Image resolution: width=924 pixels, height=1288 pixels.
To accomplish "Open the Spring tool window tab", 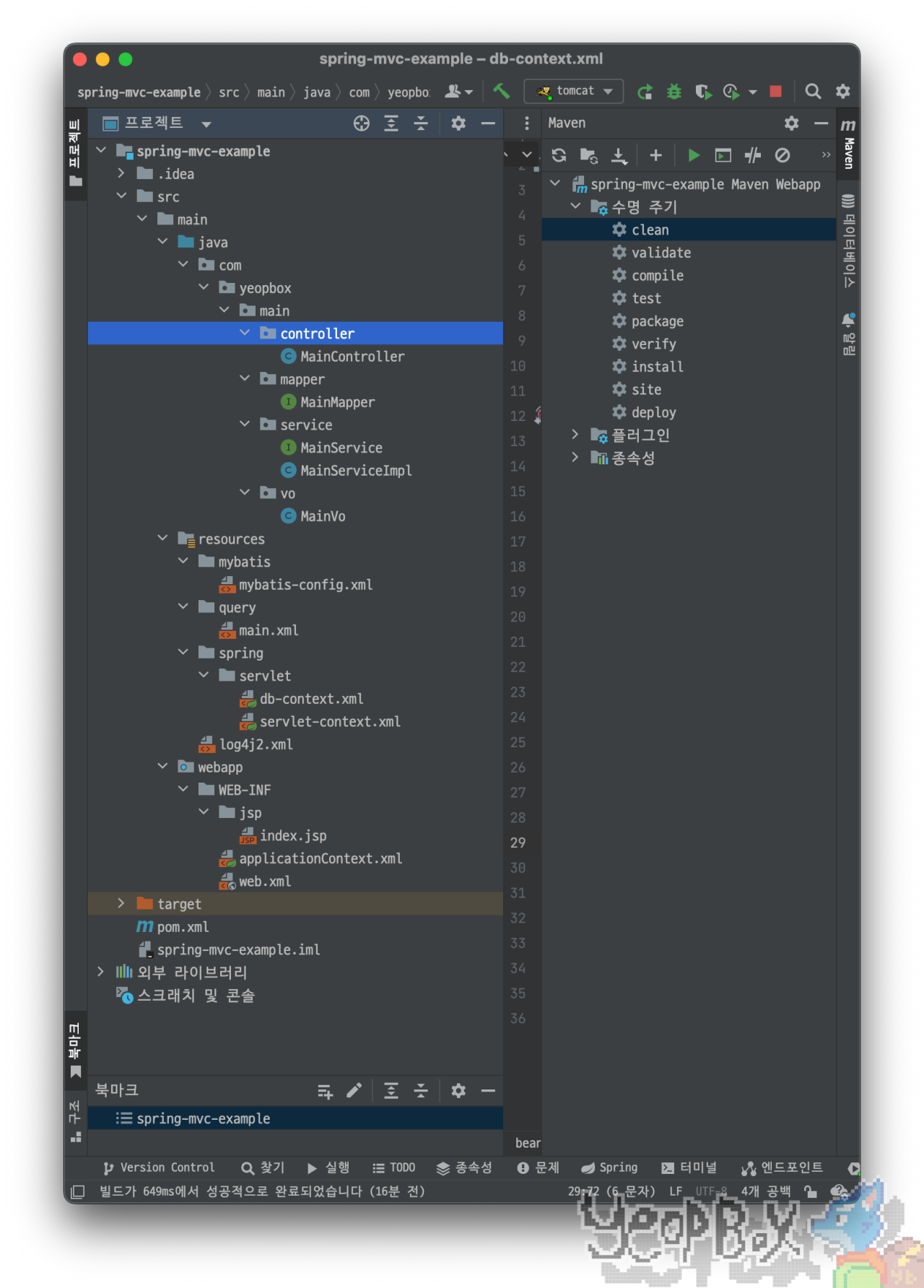I will [610, 1167].
